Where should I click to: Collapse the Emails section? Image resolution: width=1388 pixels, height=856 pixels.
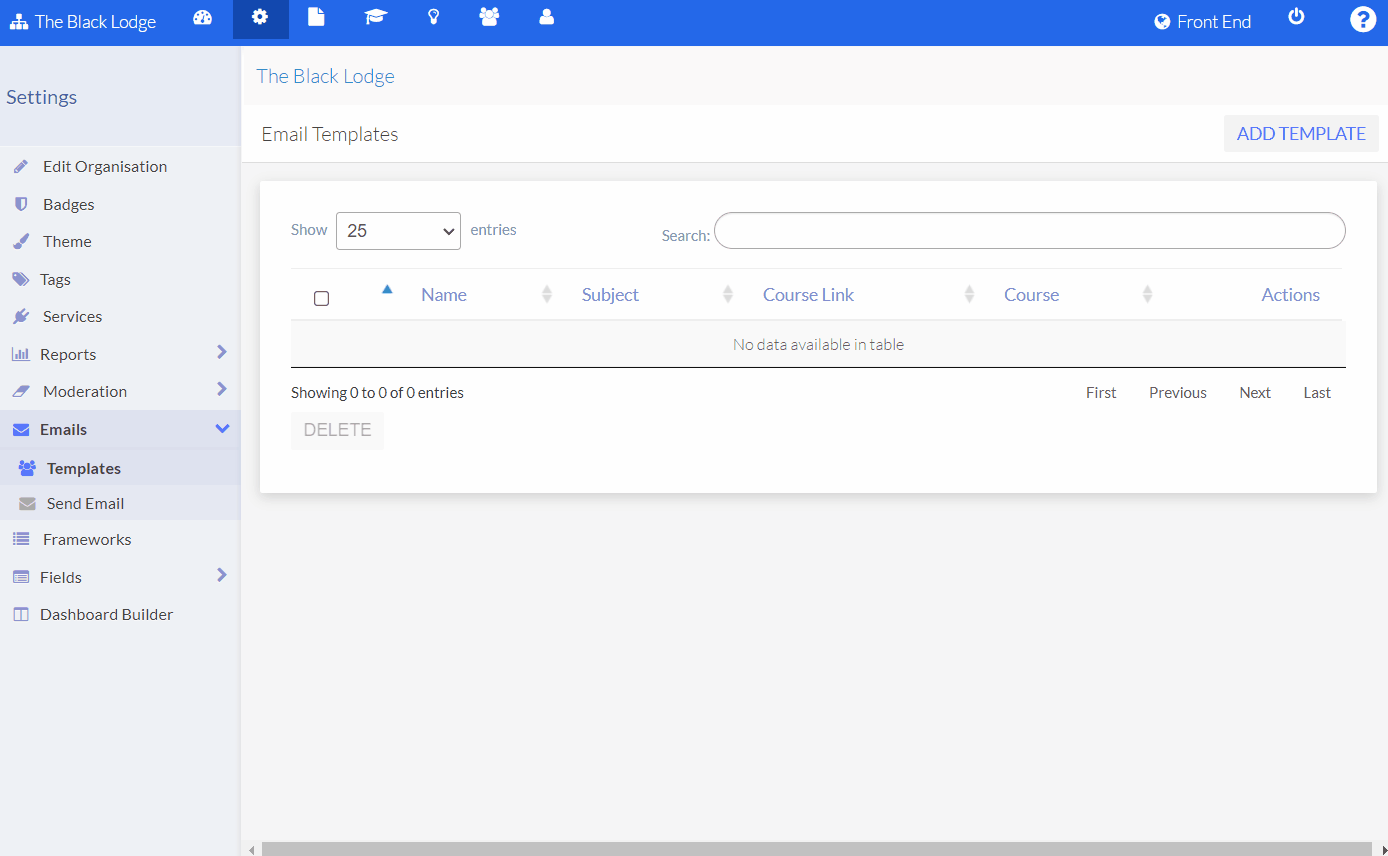(x=65, y=429)
